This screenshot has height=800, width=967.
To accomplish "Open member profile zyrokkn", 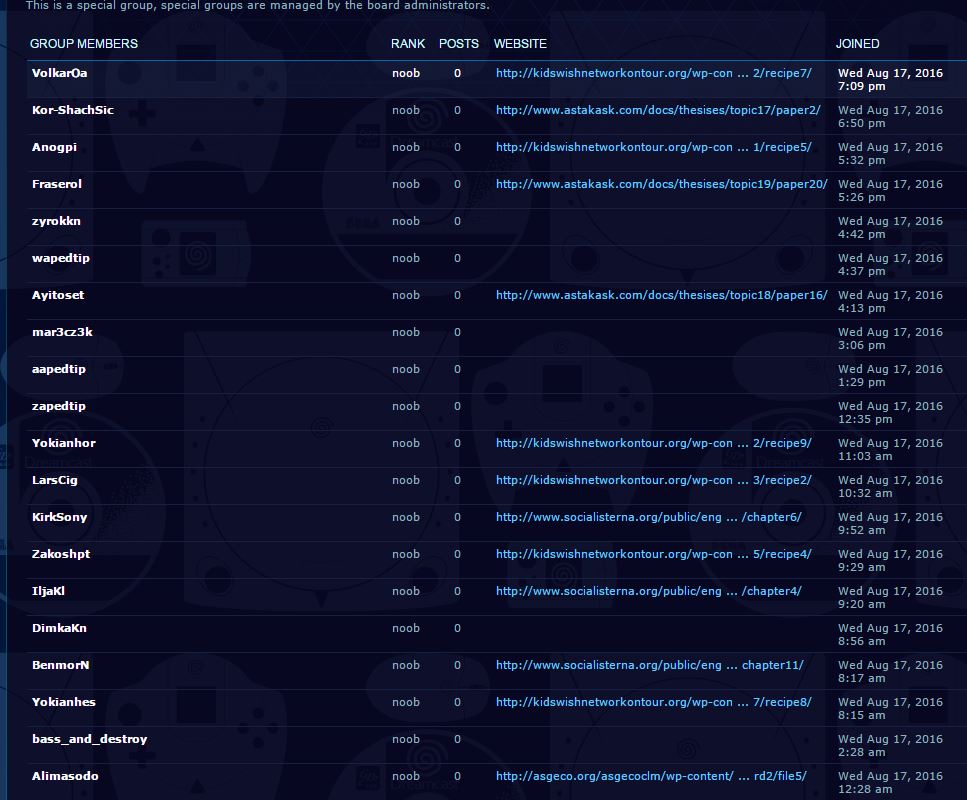I will [x=56, y=221].
